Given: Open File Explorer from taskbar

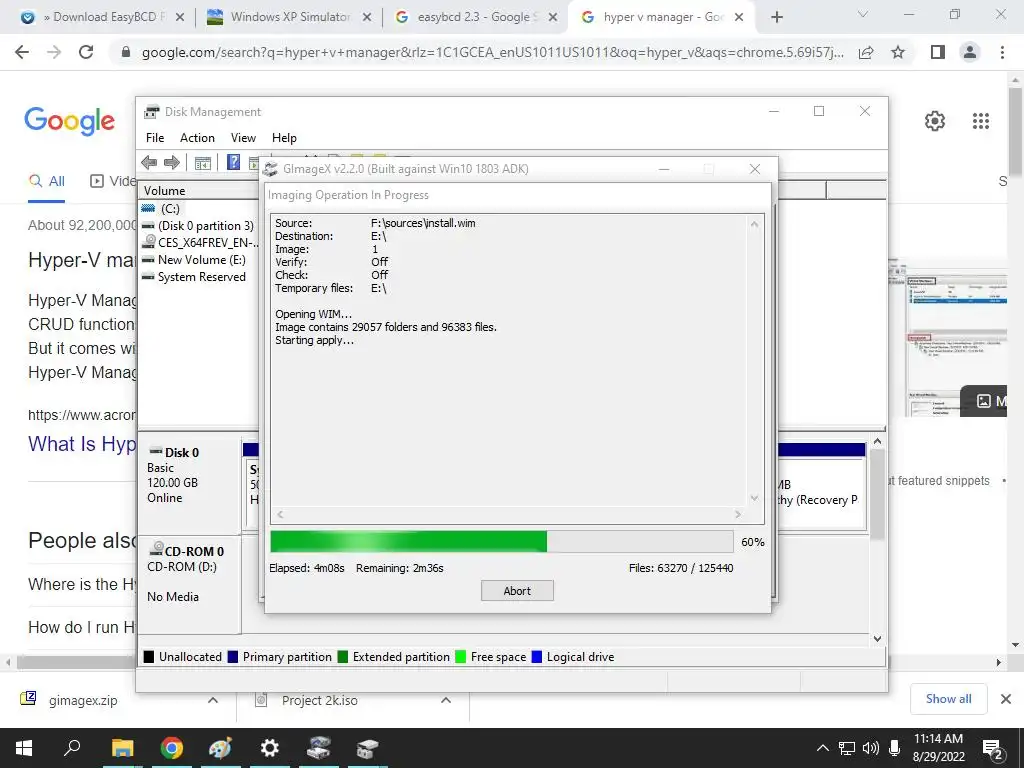Looking at the screenshot, I should (x=122, y=748).
